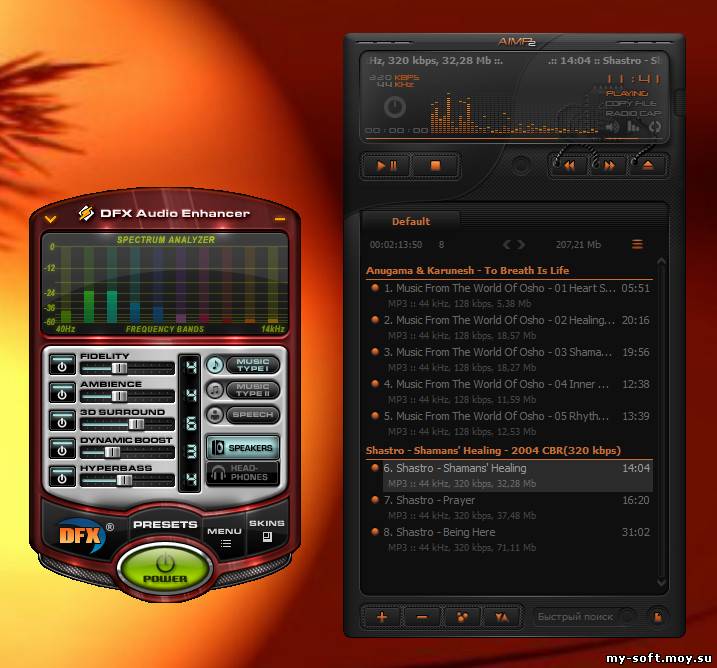Select Music Type II mode
Screen dimensions: 717x668
[243, 390]
